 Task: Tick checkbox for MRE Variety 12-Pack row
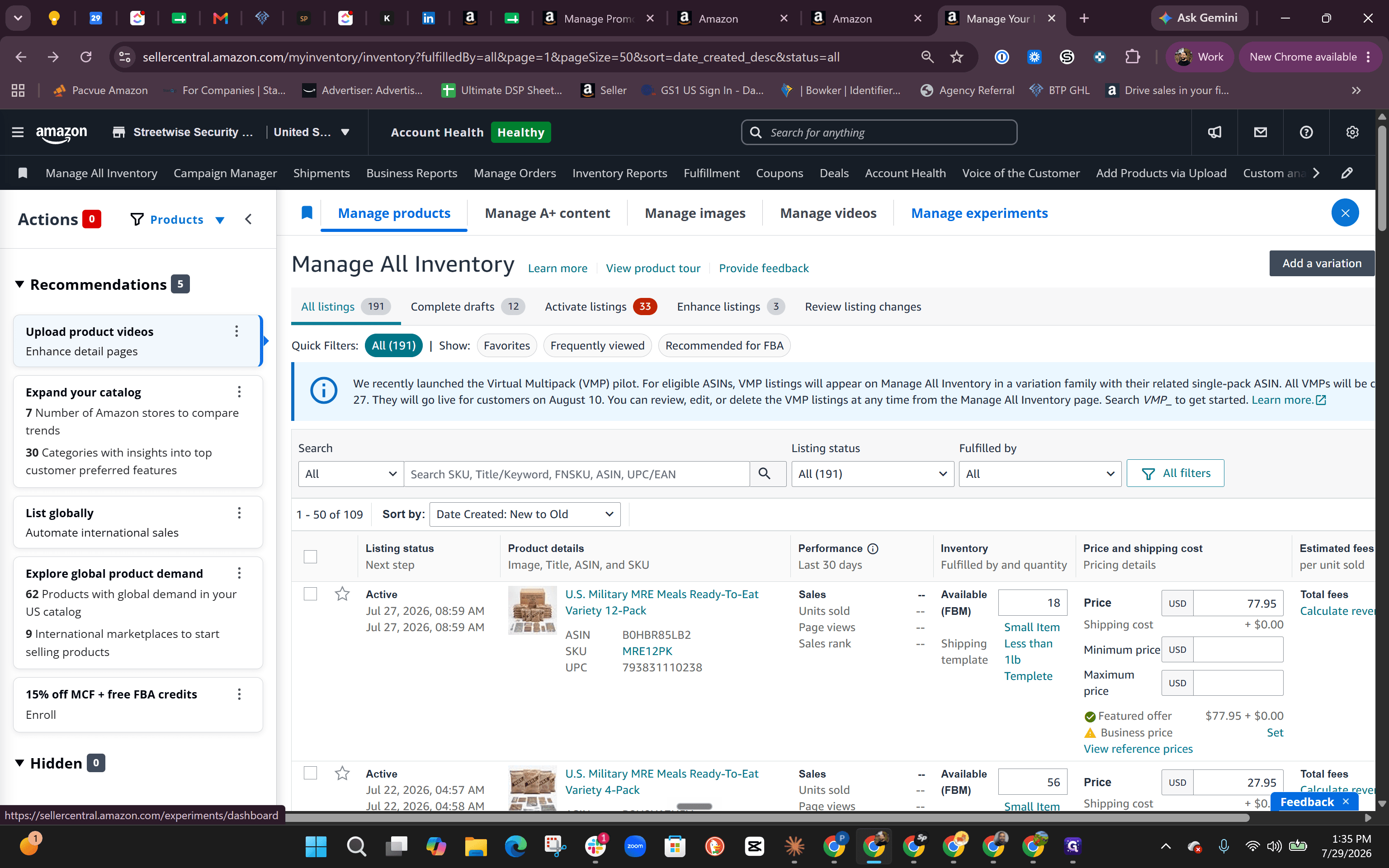(x=310, y=594)
